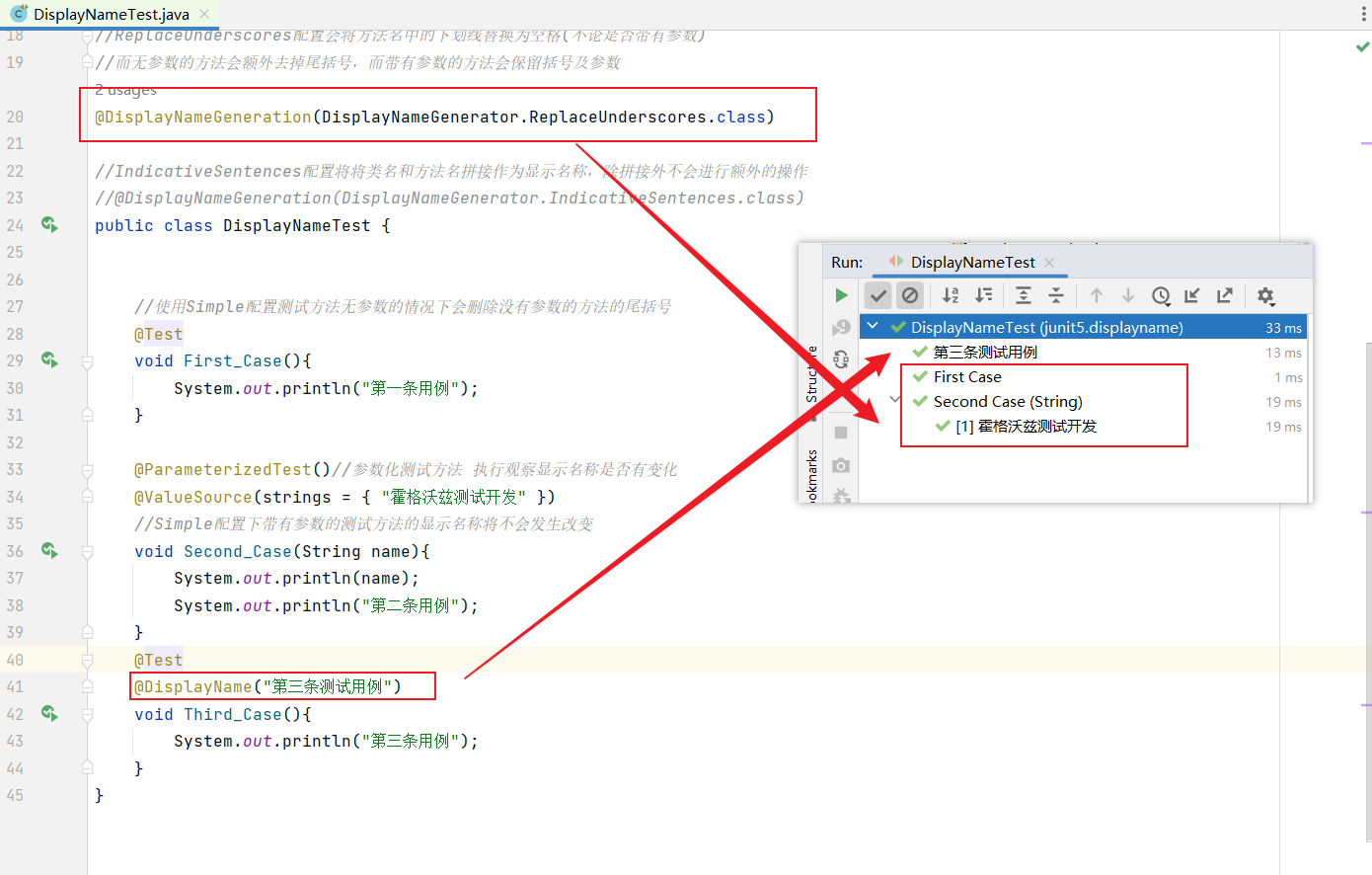This screenshot has width=1372, height=875.
Task: Collapse DisplayNameTest root tree node
Action: pos(873,327)
